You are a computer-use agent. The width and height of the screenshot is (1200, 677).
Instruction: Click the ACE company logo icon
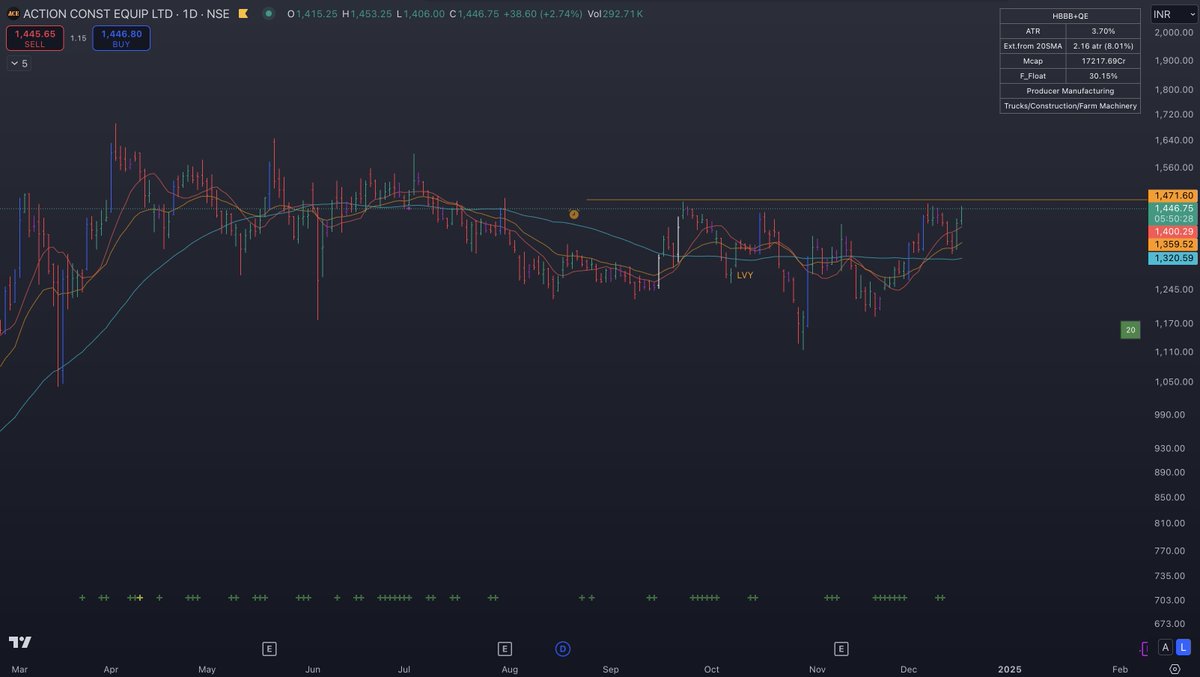(x=13, y=14)
